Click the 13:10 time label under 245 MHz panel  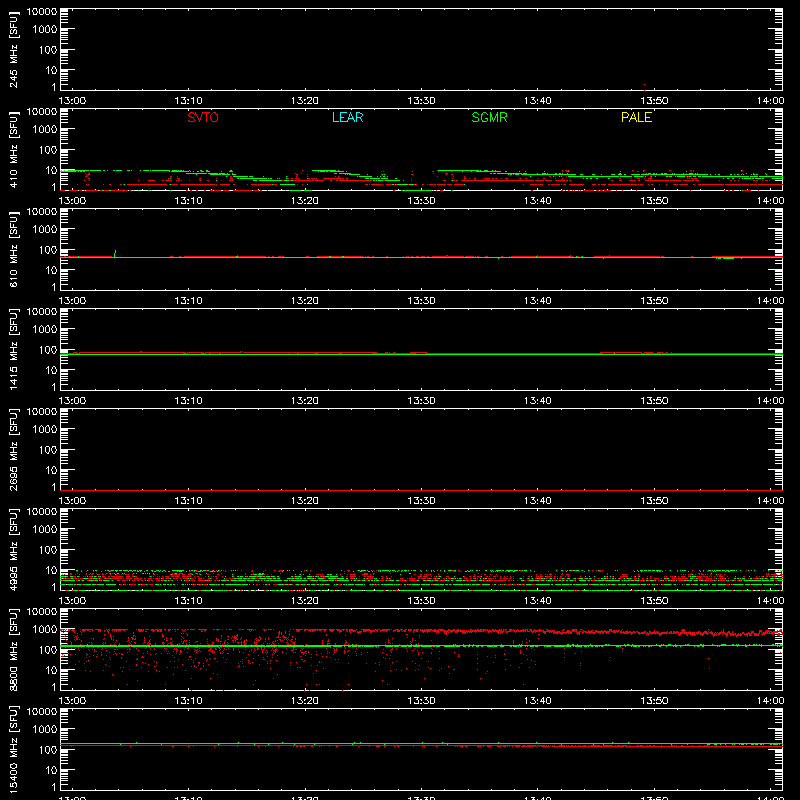pyautogui.click(x=188, y=101)
